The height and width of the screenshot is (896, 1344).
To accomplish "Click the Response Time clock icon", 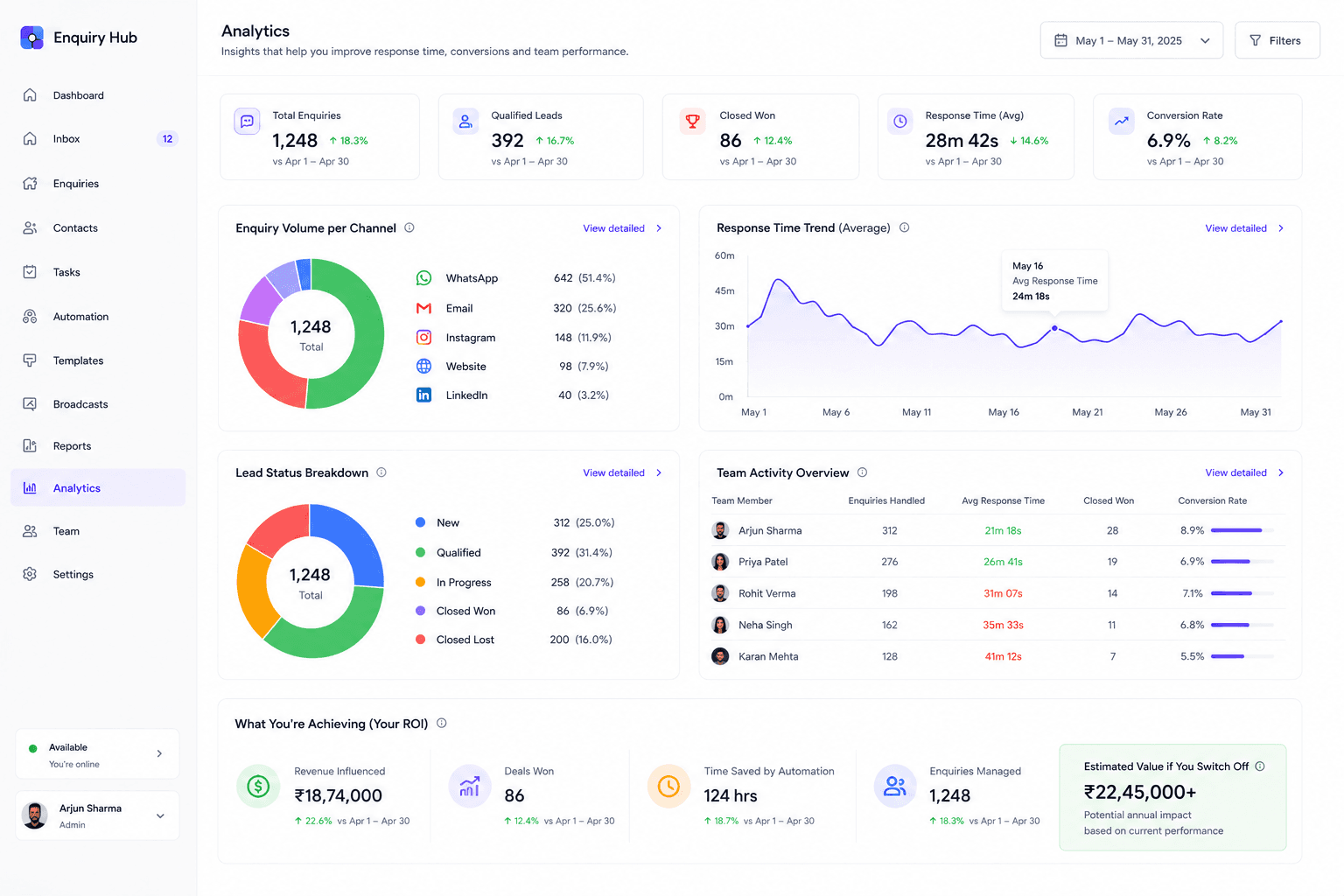I will tap(900, 122).
